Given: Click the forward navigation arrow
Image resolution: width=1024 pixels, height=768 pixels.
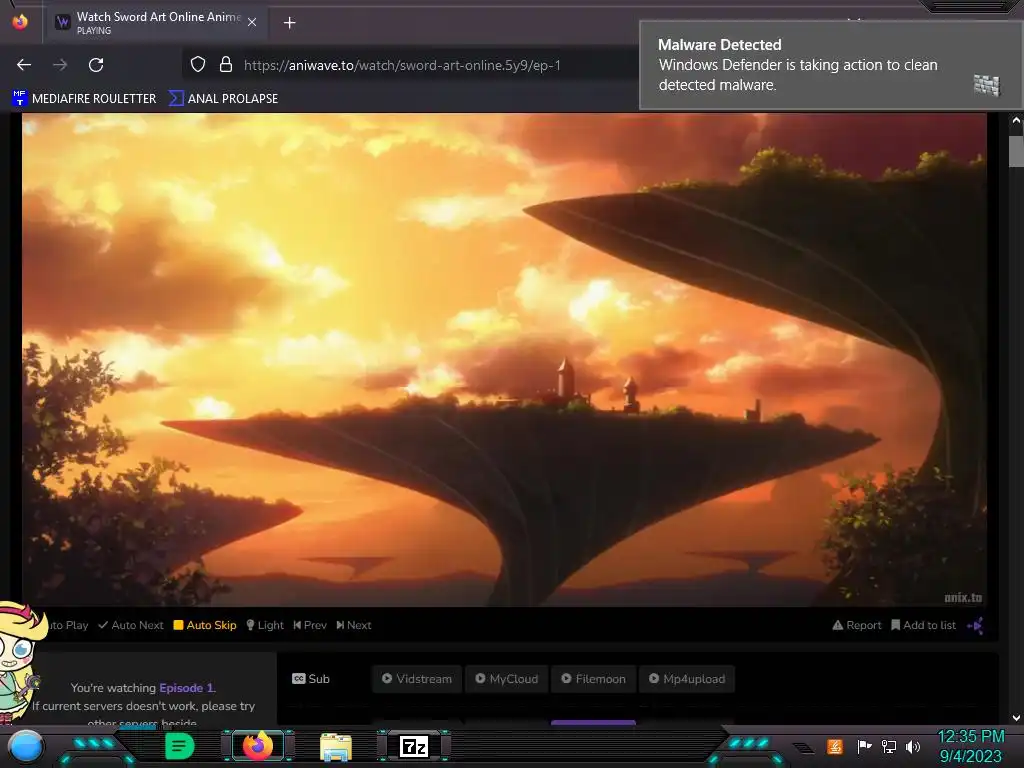Looking at the screenshot, I should tap(60, 65).
